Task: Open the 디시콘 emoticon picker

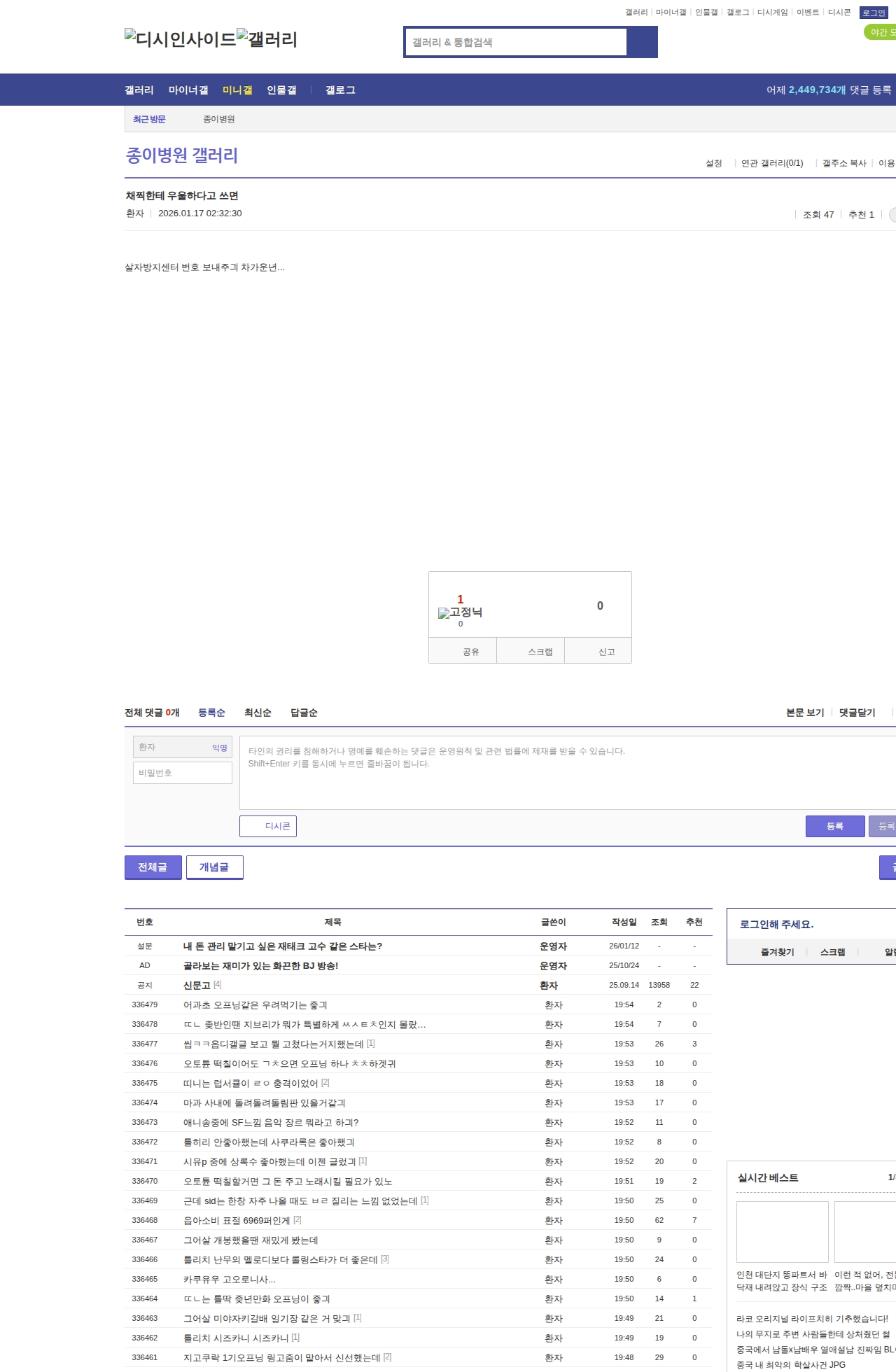Action: point(268,826)
